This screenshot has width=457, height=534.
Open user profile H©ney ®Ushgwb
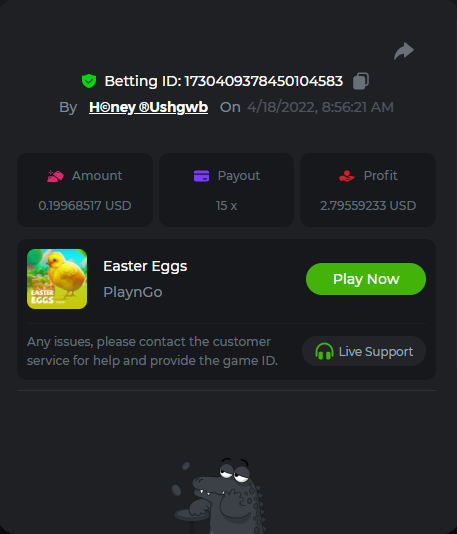pos(148,107)
